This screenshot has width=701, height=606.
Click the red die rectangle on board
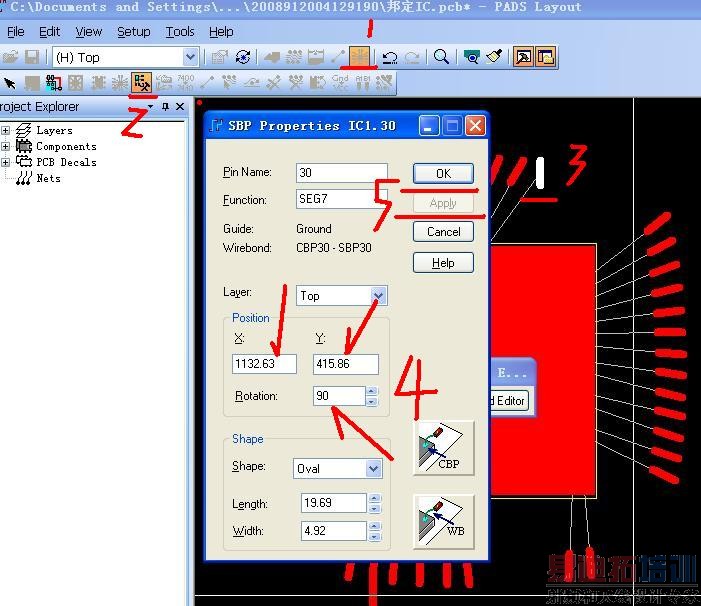(544, 370)
